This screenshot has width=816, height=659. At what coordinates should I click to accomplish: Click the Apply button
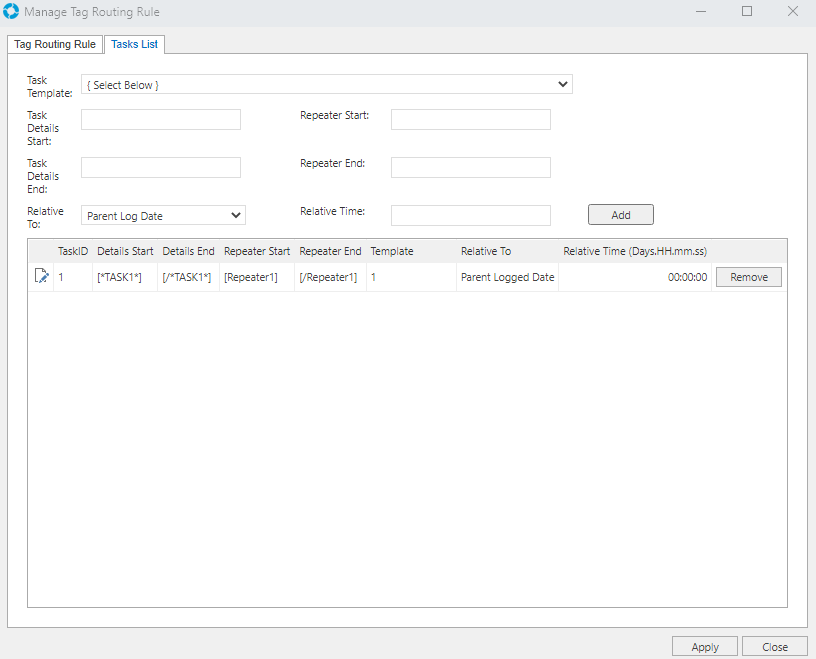[x=704, y=647]
